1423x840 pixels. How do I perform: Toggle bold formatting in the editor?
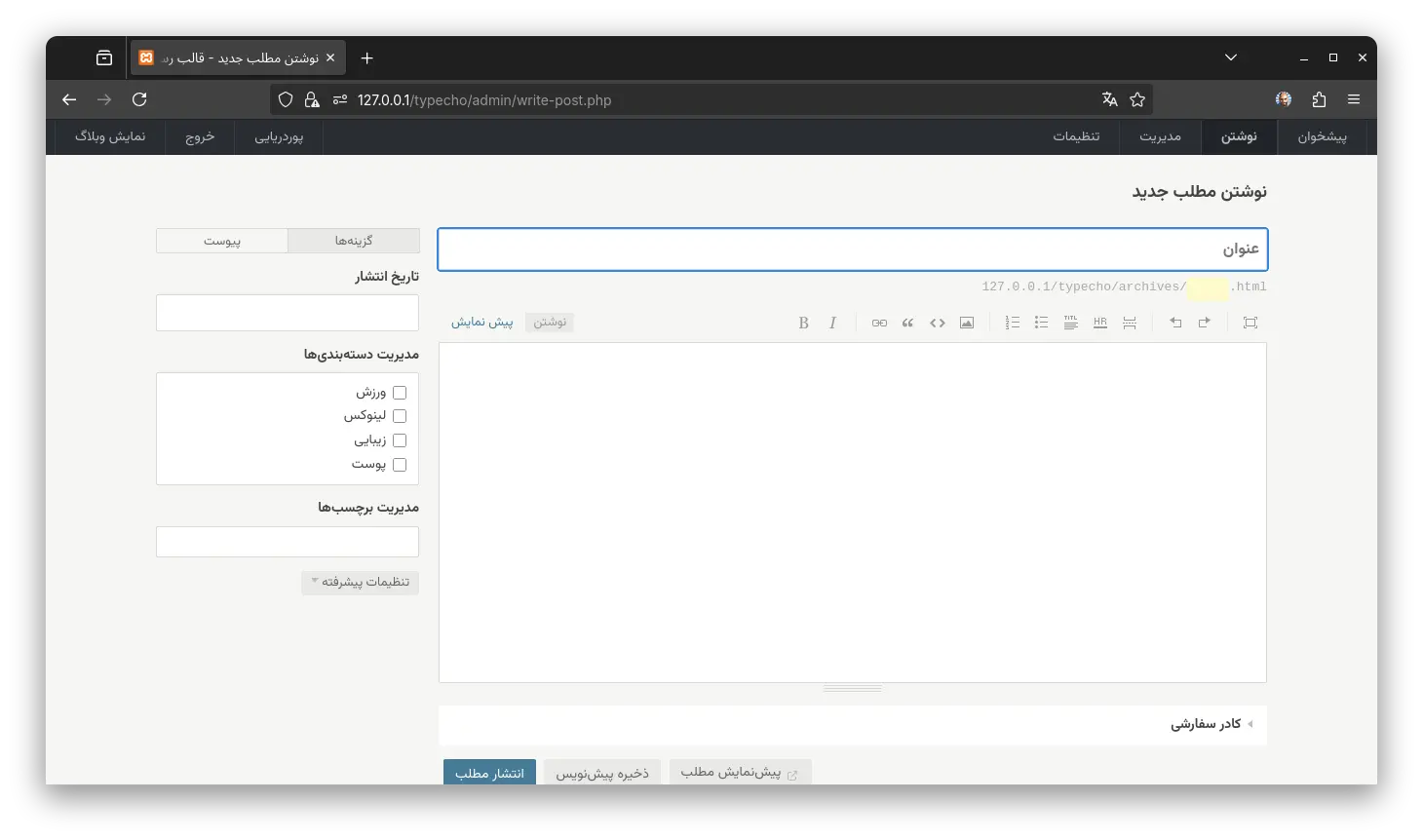[803, 323]
